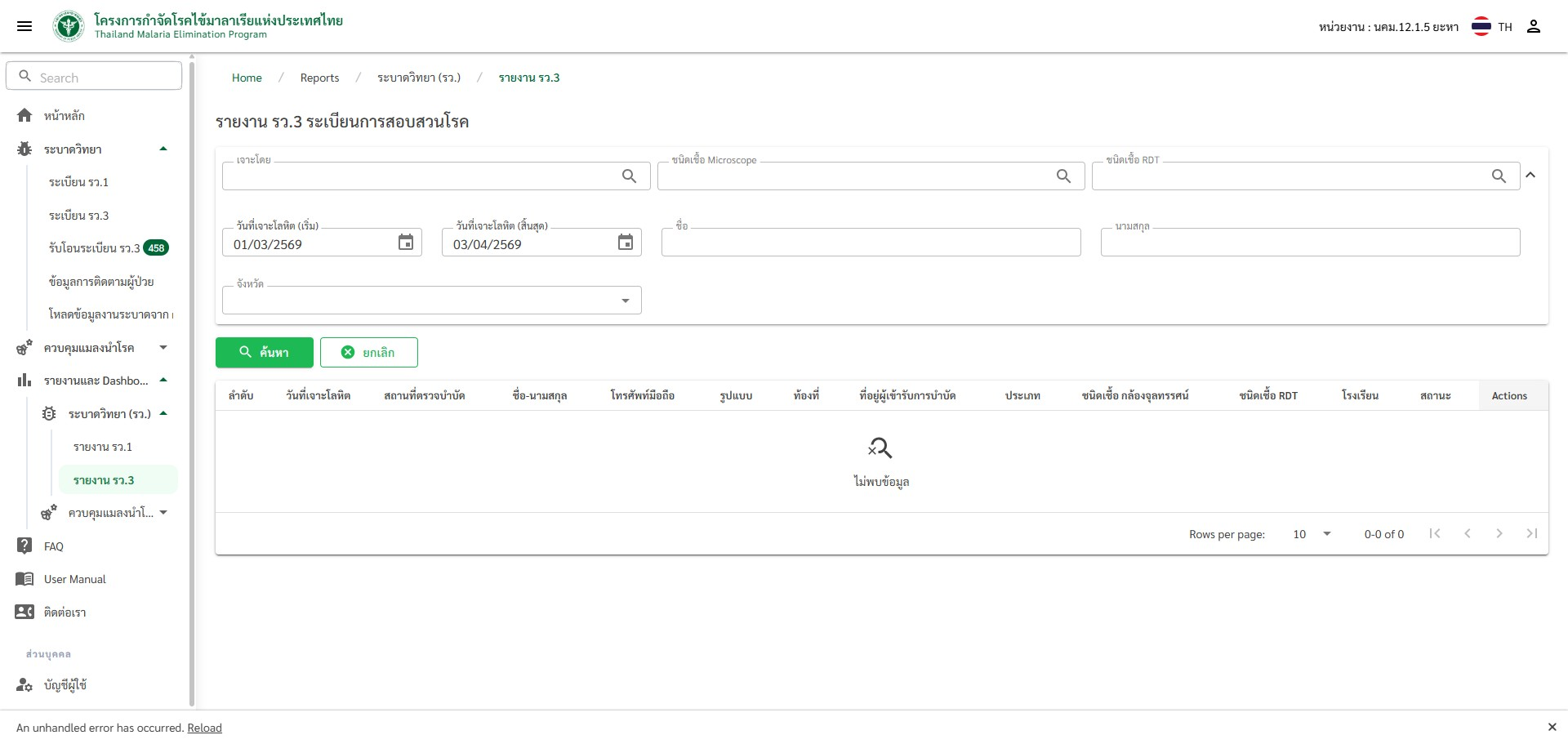Open the จังหวัด province dropdown
The width and height of the screenshot is (1568, 744).
click(x=625, y=301)
